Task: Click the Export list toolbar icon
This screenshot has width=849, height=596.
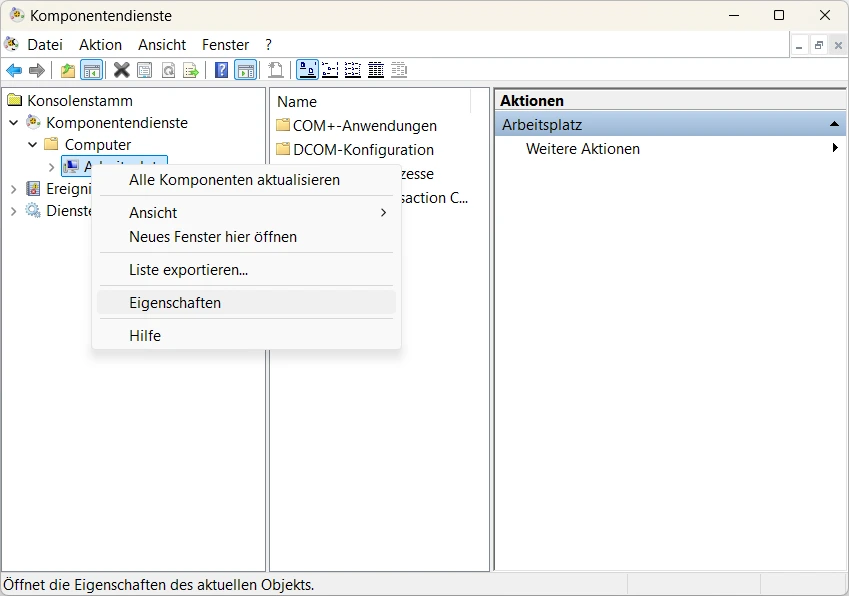Action: (x=191, y=70)
